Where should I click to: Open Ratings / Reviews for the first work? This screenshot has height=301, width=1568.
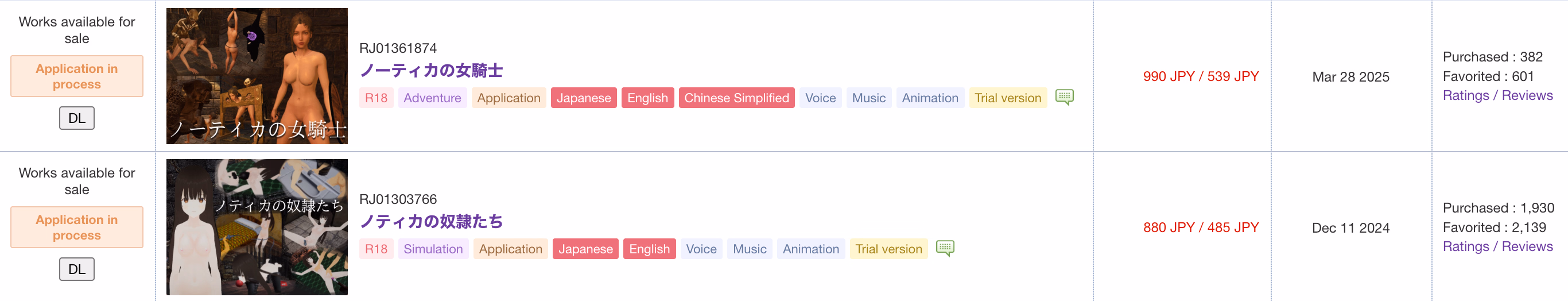tap(1497, 96)
